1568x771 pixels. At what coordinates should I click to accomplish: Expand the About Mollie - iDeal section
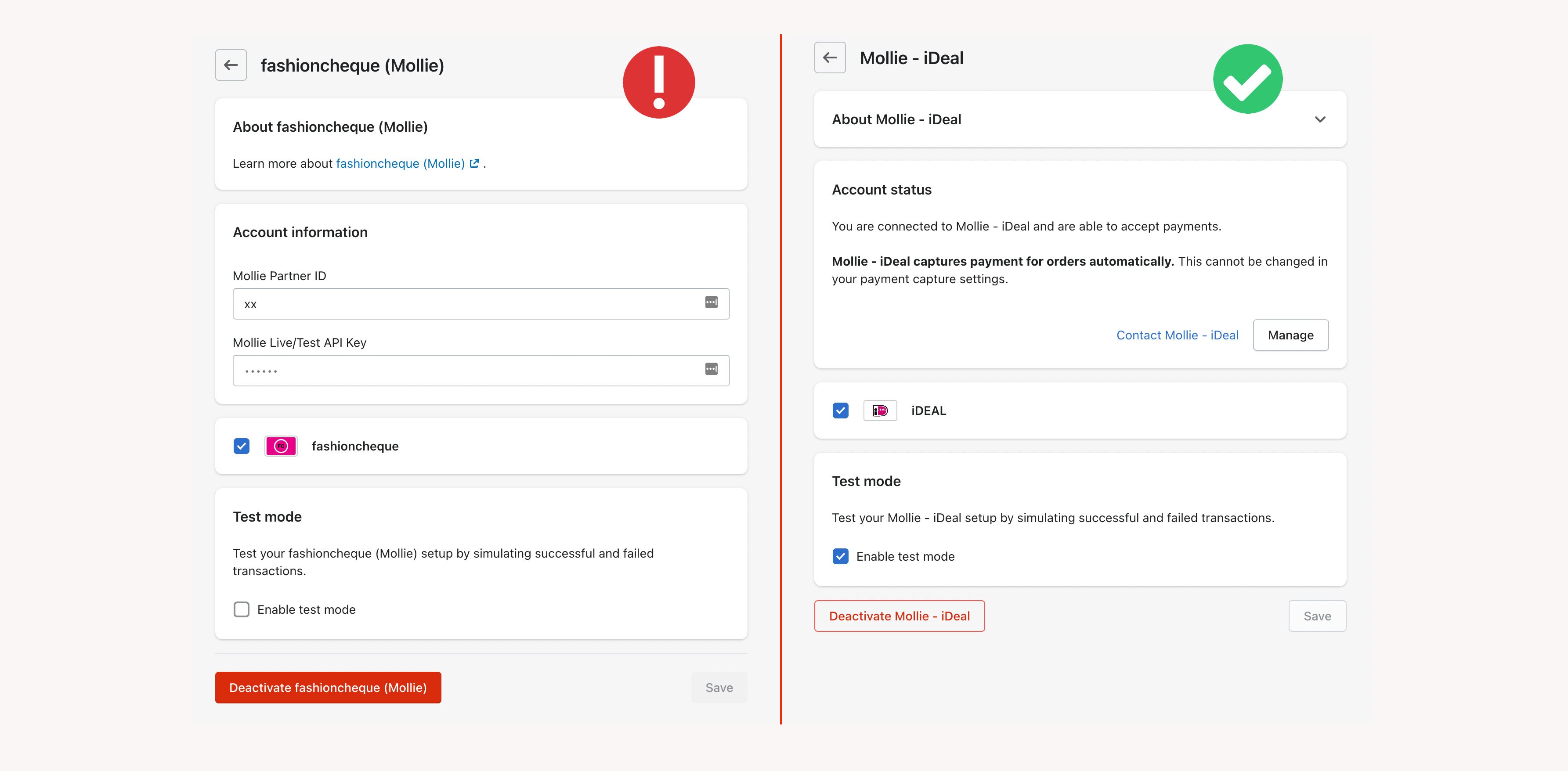coord(1320,119)
